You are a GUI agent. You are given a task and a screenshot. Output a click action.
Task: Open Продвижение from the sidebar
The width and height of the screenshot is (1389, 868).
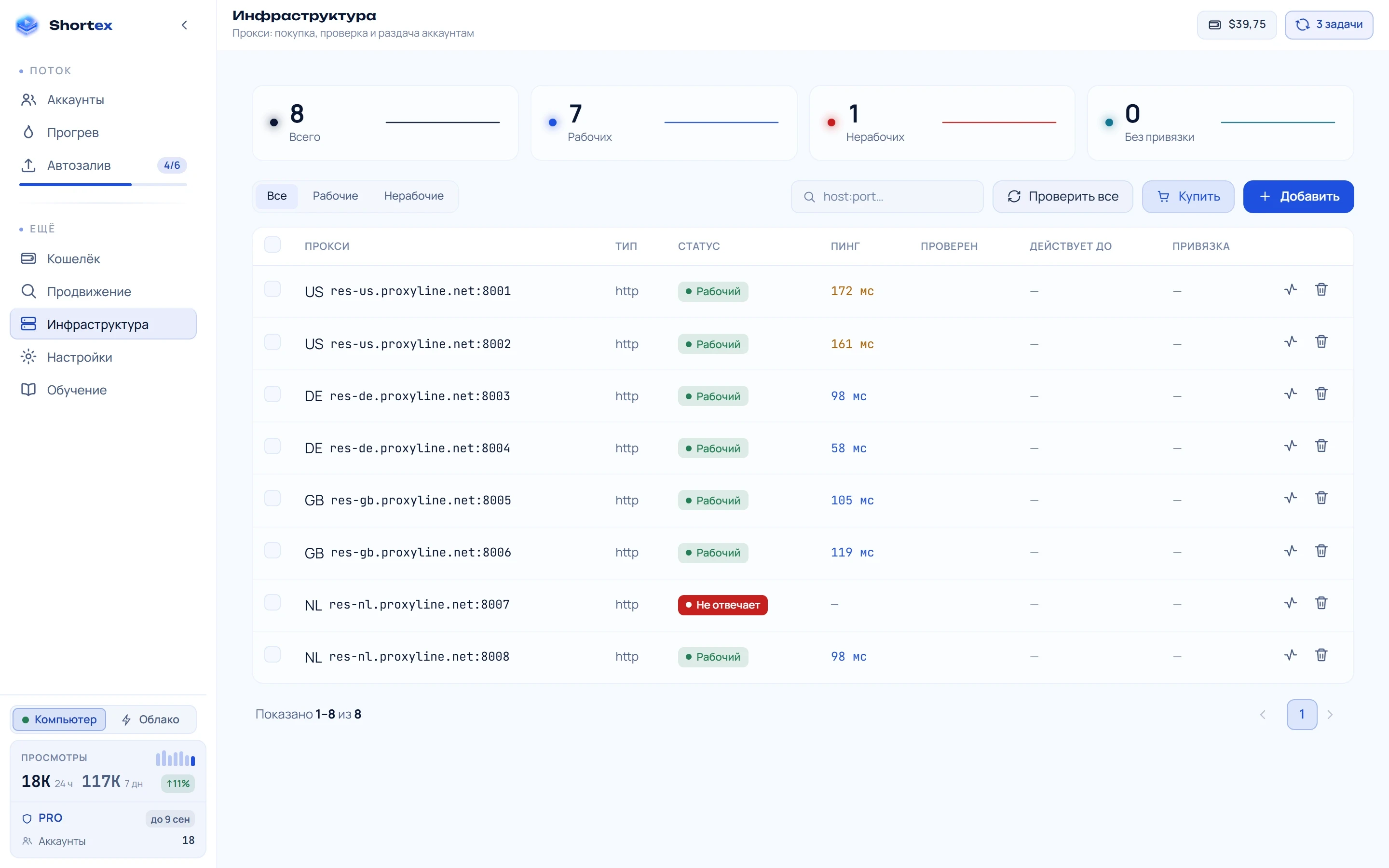click(x=103, y=292)
